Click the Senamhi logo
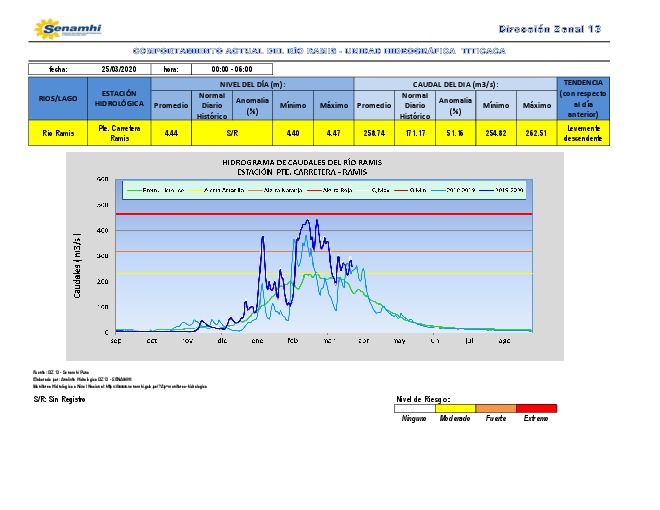Screen dimensions: 660x510 (x=65, y=28)
